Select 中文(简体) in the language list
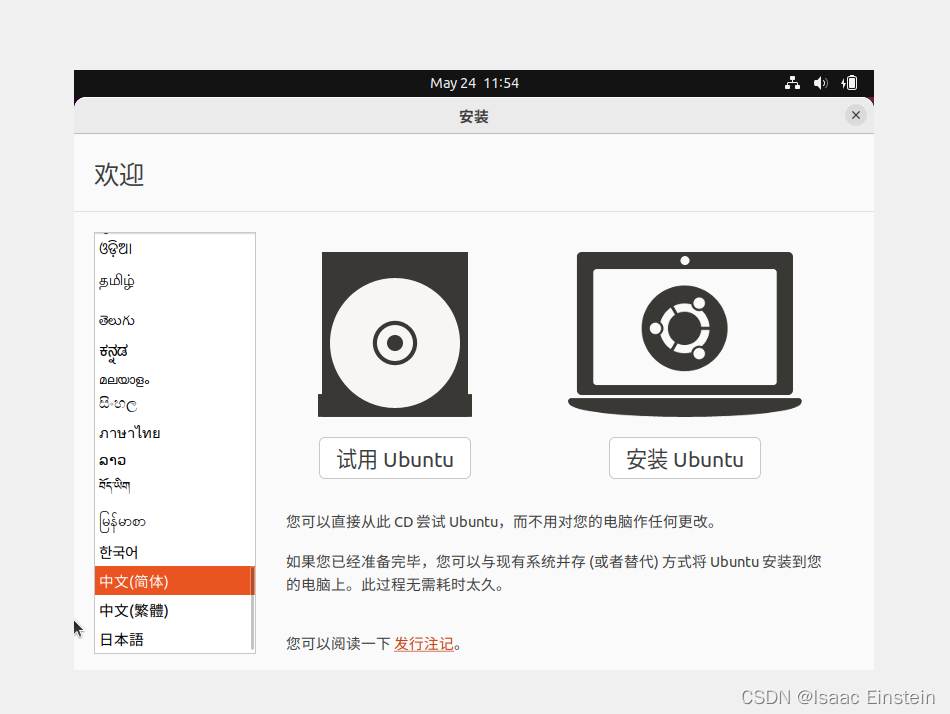The image size is (950, 714). [x=174, y=581]
